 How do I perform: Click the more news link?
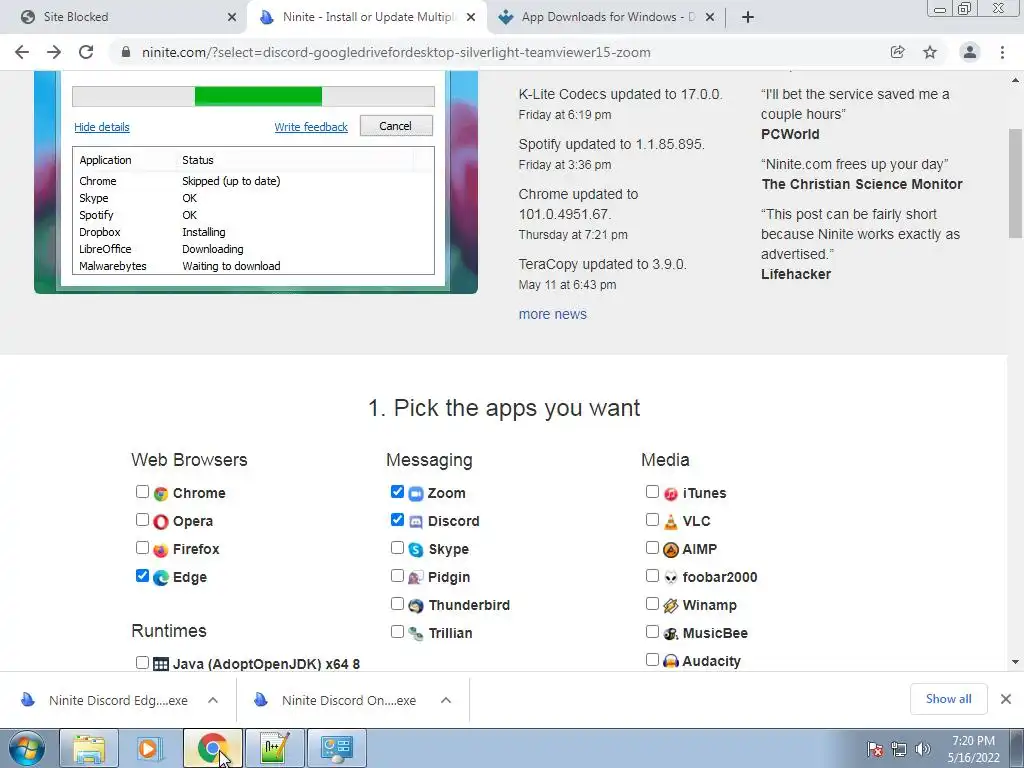click(x=552, y=314)
